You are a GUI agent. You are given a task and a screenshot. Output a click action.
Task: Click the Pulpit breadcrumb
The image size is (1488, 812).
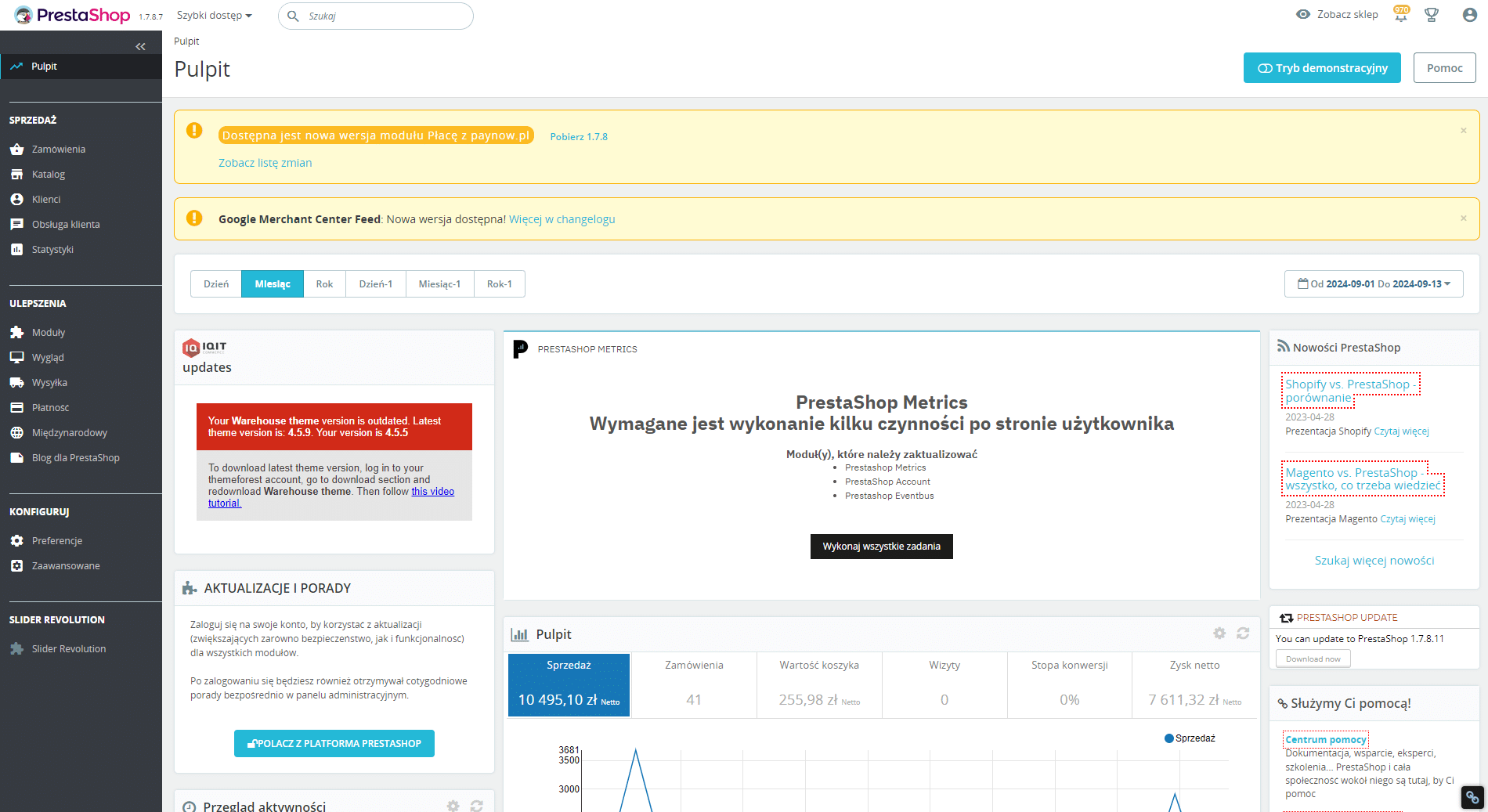point(186,42)
